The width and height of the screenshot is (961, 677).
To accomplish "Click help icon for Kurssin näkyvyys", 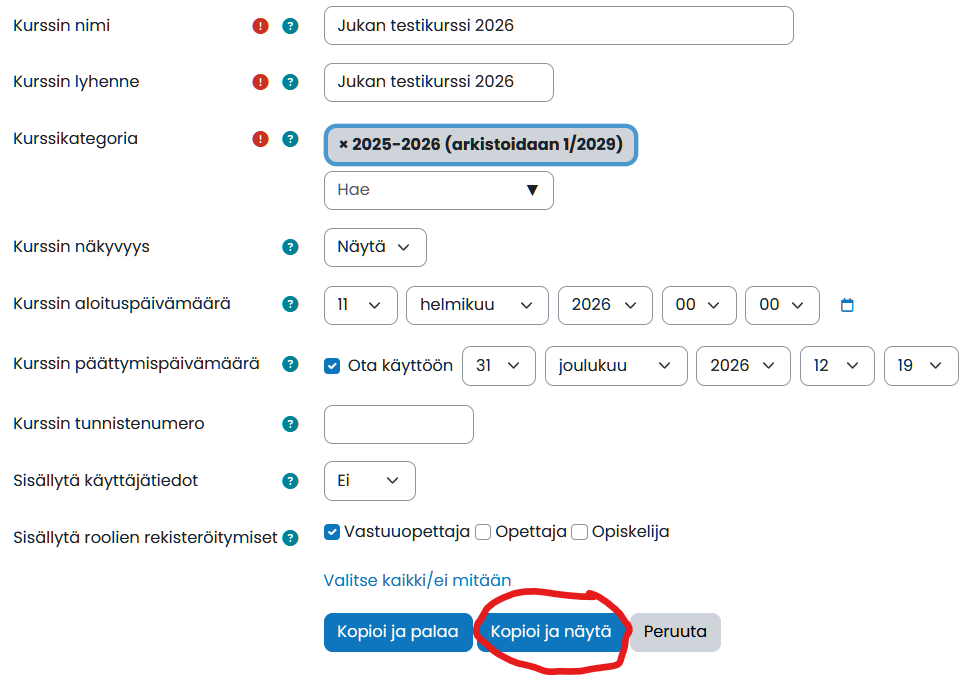I will (290, 247).
